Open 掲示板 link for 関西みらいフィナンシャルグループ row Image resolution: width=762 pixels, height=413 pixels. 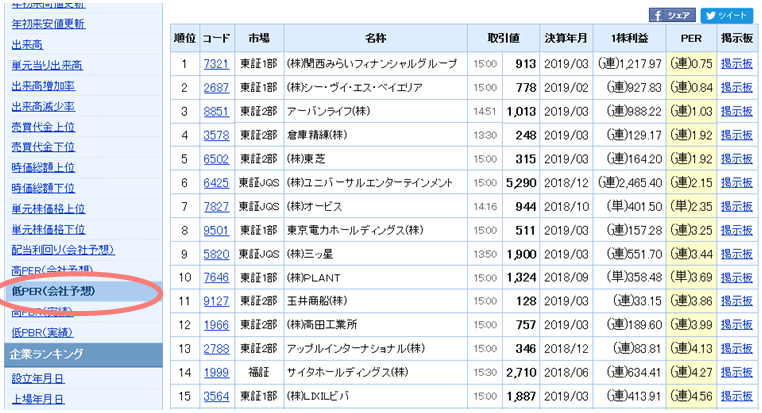coord(737,64)
